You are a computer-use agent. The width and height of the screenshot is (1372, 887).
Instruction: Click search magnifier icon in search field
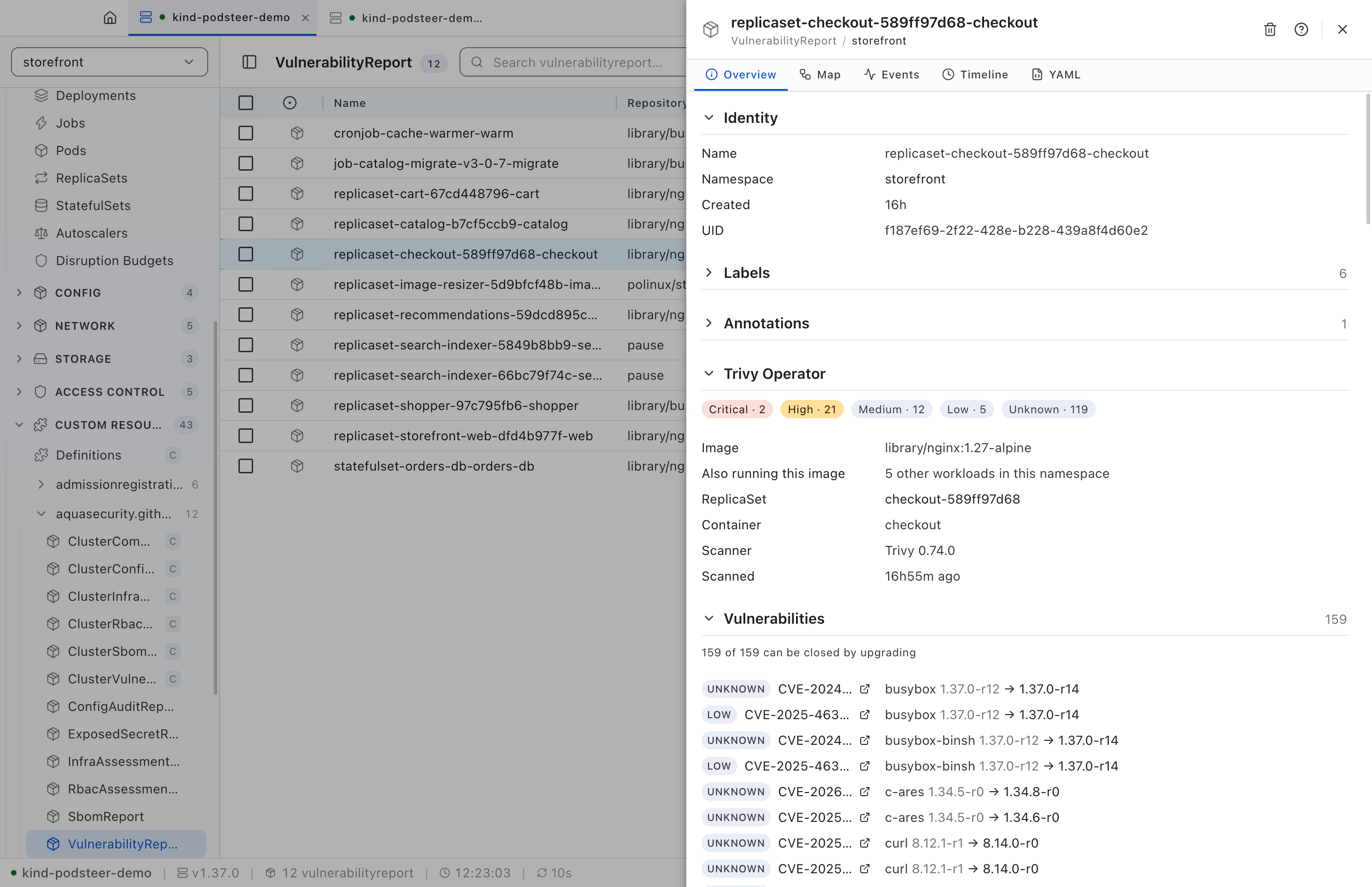tap(477, 62)
